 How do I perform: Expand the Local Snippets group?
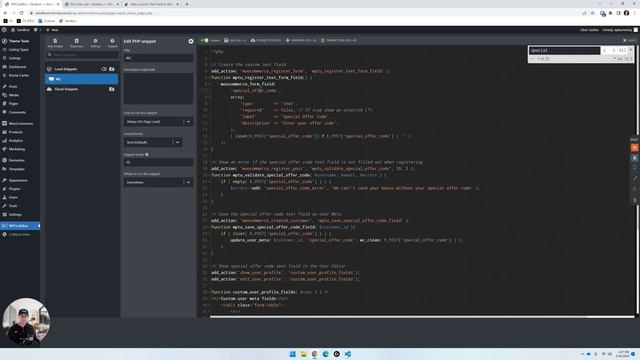[x=66, y=69]
